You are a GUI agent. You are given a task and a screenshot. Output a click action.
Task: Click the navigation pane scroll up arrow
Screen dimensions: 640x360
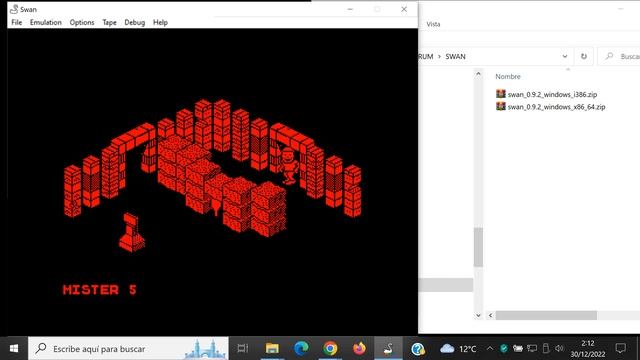tap(478, 74)
